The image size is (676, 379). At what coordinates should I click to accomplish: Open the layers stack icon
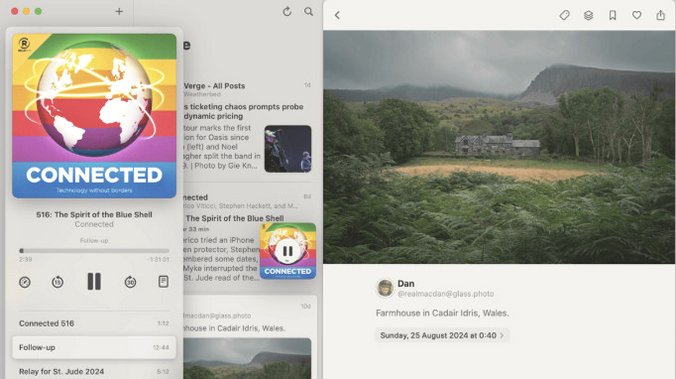coord(588,16)
